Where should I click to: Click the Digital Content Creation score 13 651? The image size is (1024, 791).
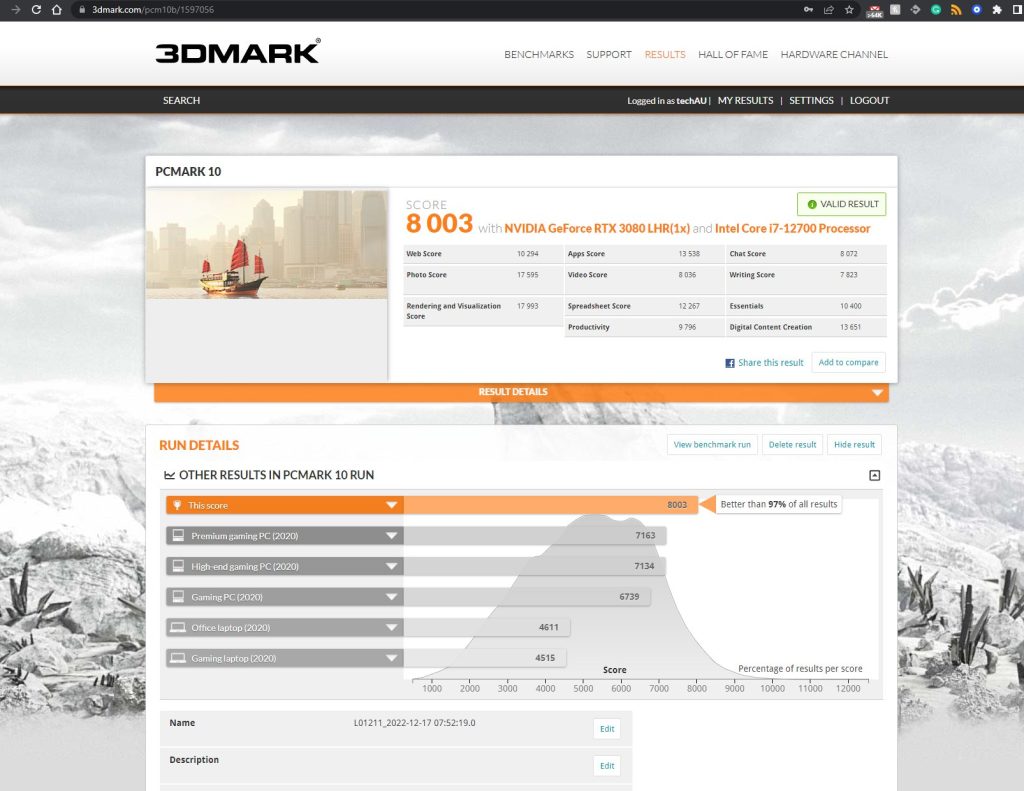coord(850,327)
